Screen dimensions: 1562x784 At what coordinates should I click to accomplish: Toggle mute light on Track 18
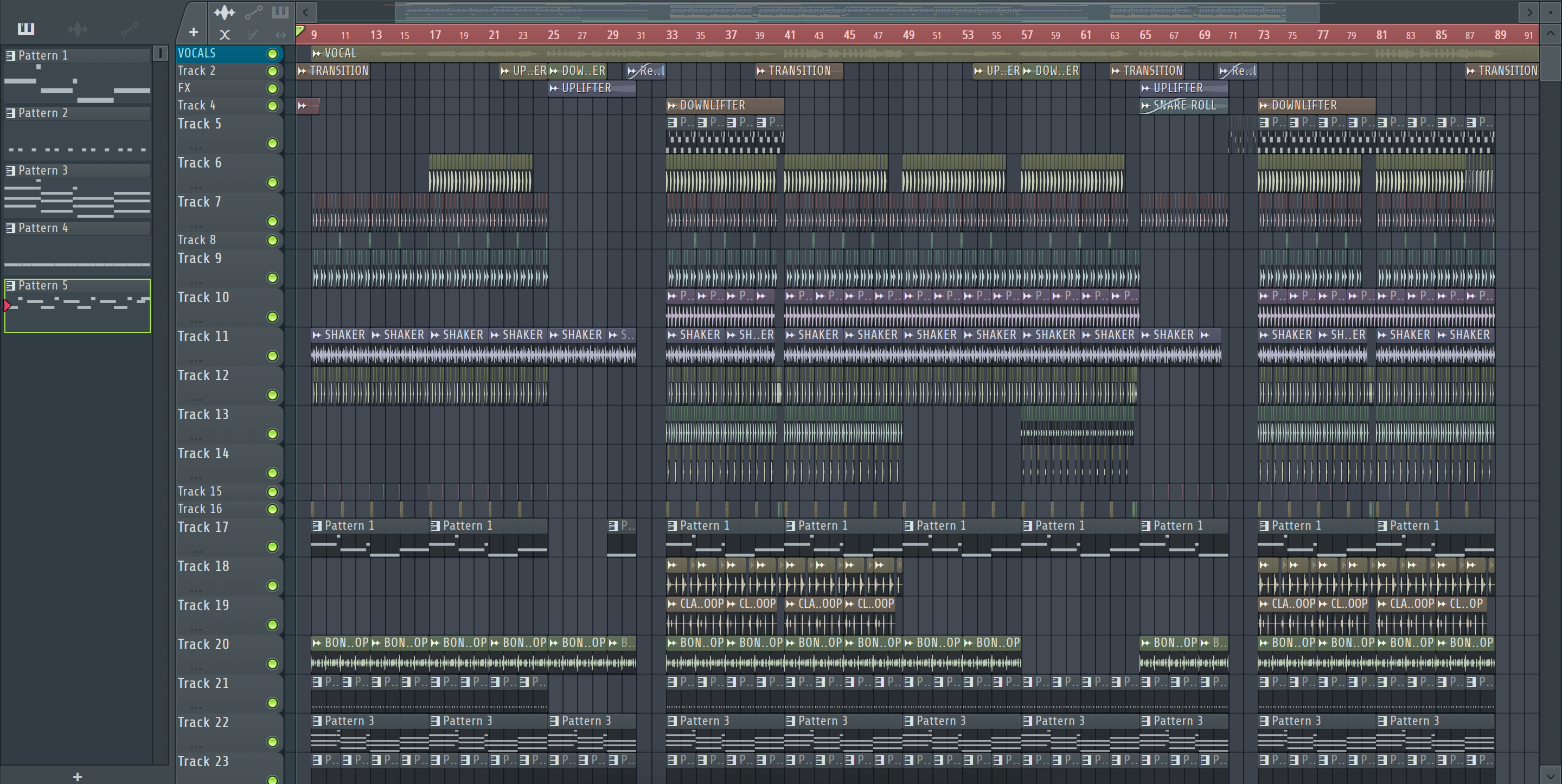tap(272, 586)
